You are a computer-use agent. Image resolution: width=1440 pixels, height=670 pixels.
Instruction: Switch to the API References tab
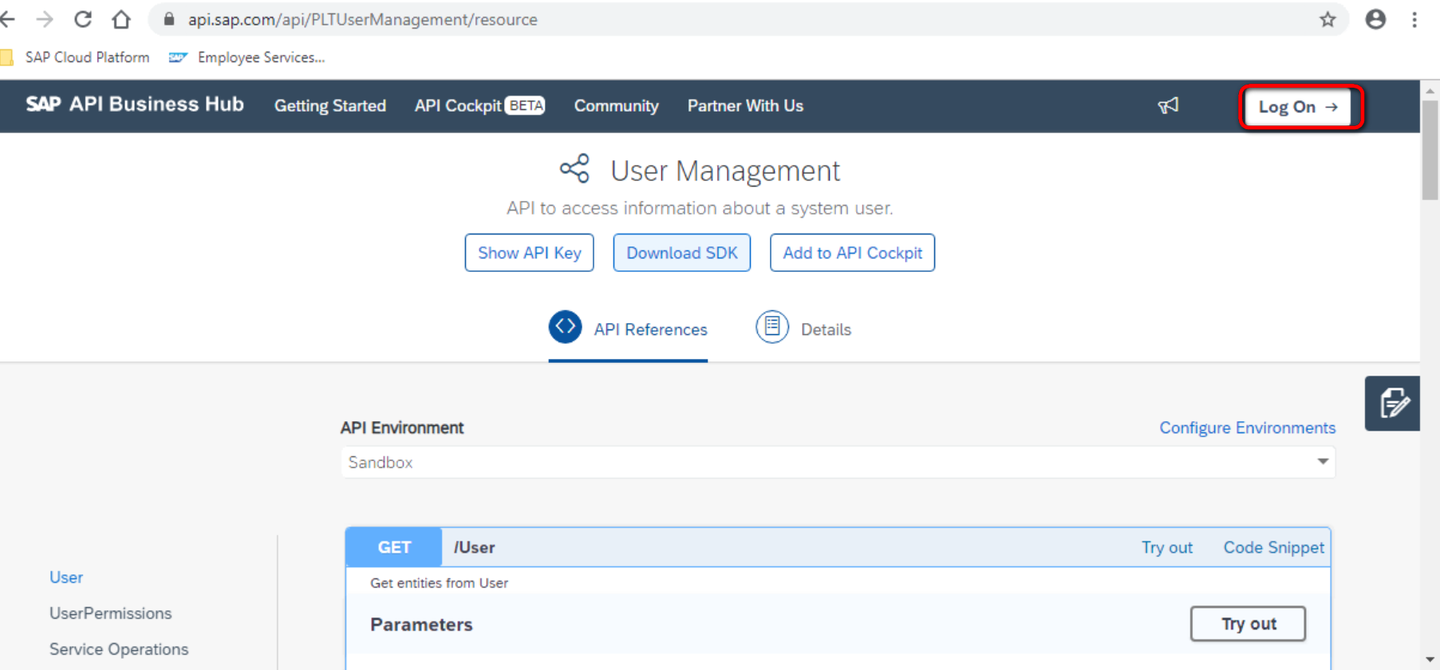[x=650, y=329]
